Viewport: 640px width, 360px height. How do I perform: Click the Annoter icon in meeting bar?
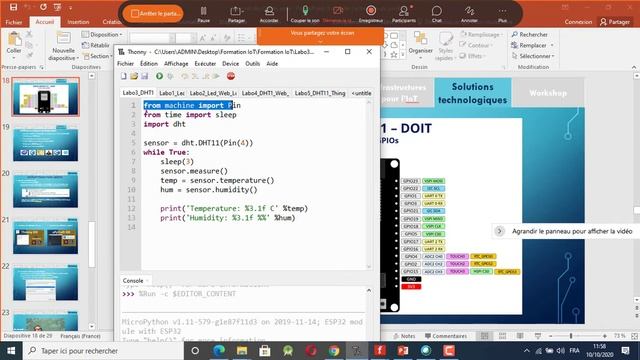(469, 14)
